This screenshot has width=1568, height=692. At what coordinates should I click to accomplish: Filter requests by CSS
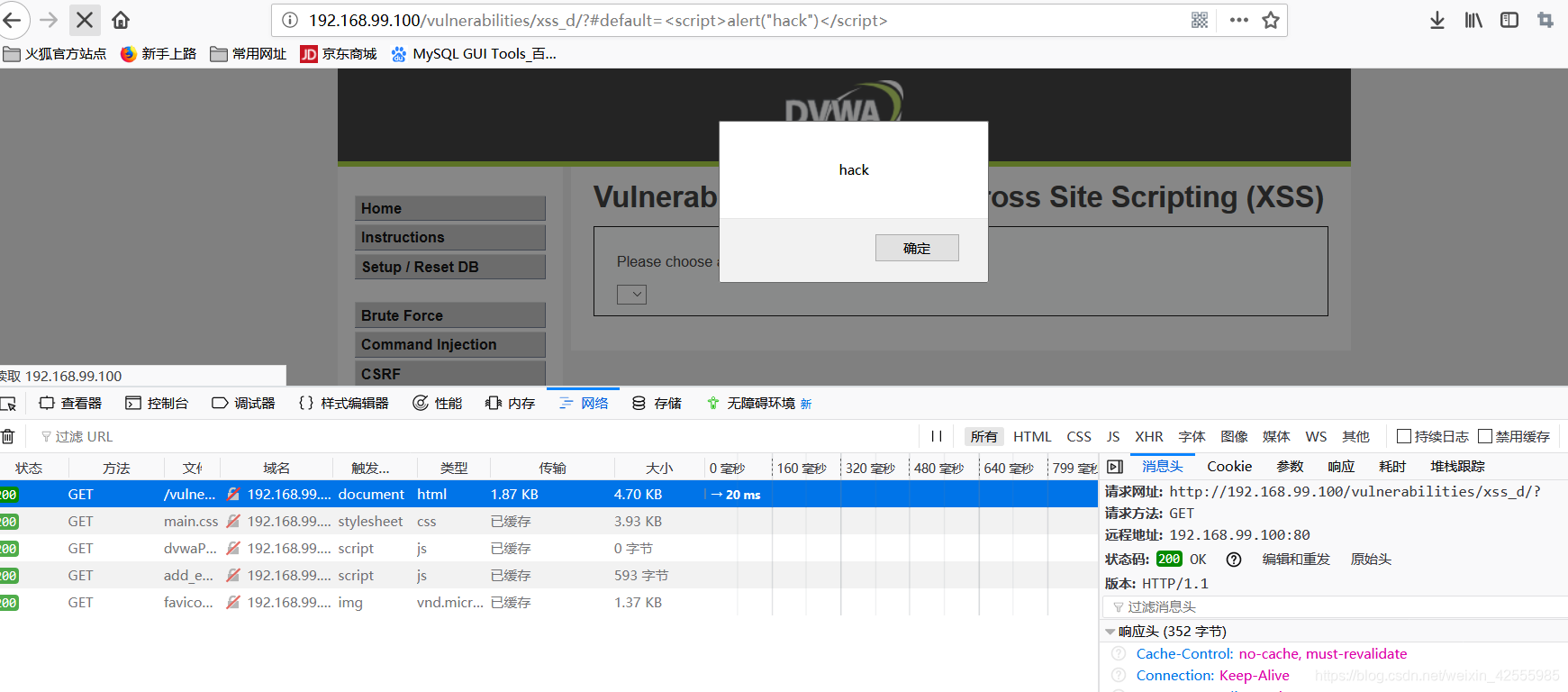click(1079, 436)
